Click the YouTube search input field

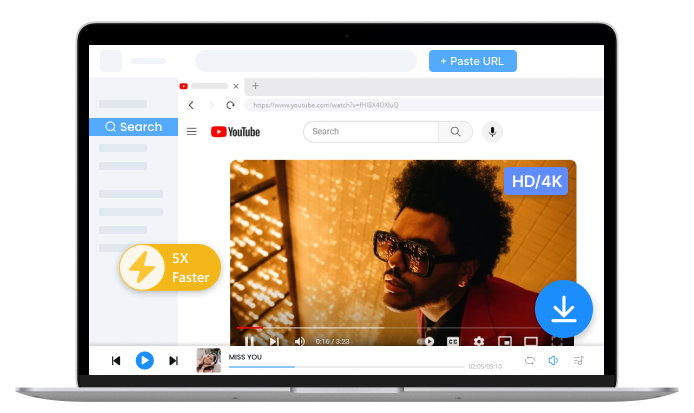click(371, 131)
